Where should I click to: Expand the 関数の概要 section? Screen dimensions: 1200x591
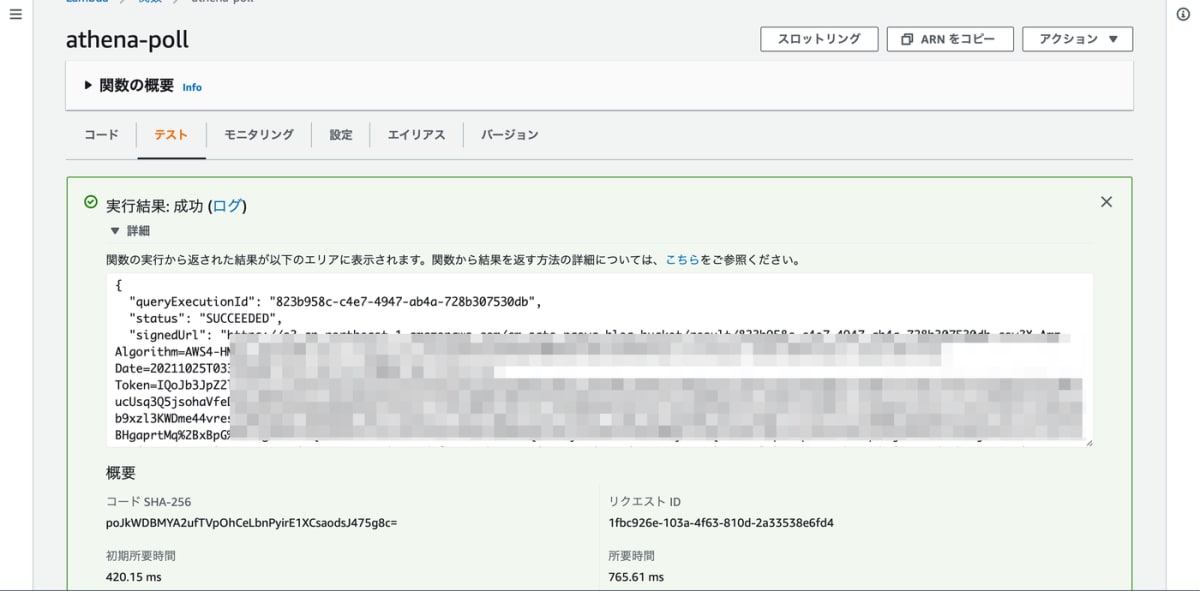[88, 86]
